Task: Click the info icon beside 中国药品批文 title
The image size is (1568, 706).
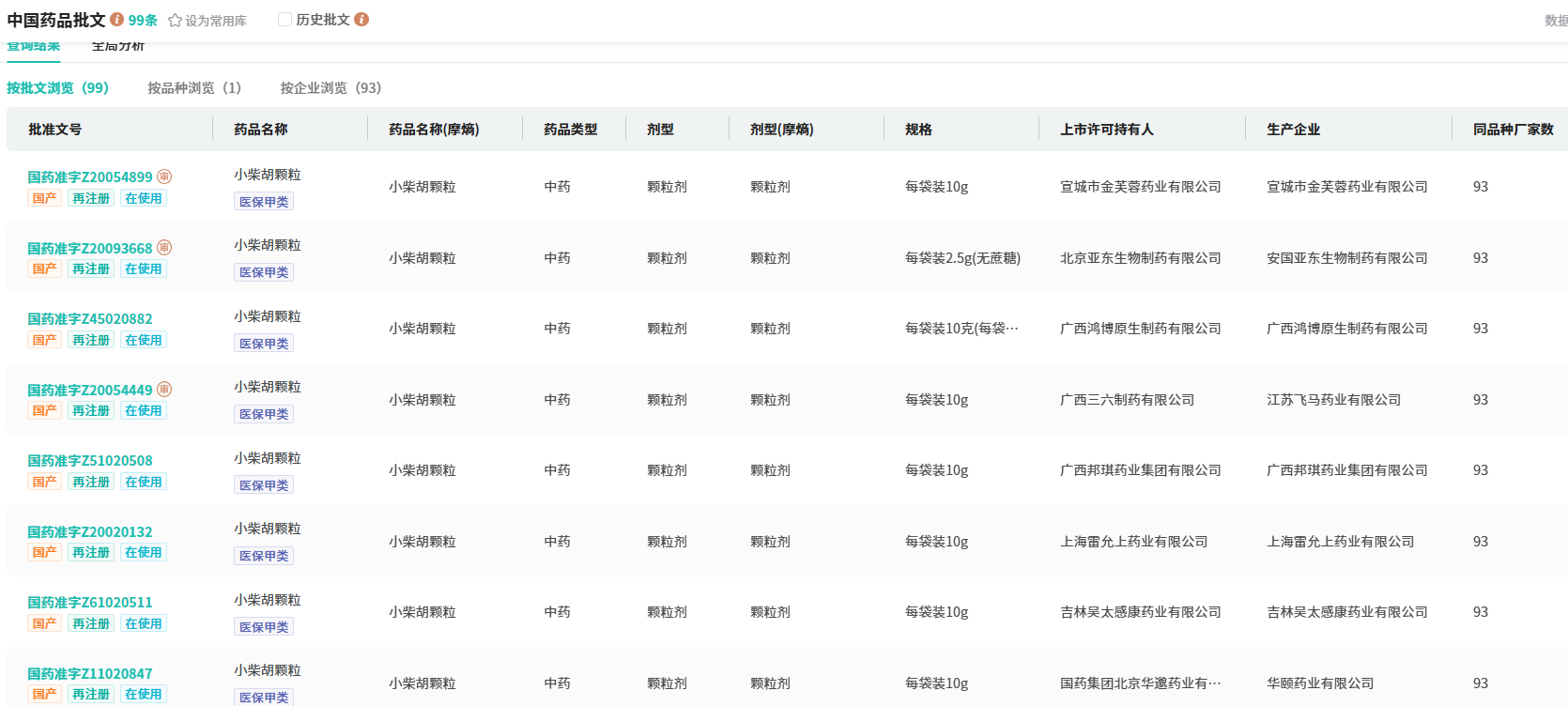Action: tap(117, 20)
